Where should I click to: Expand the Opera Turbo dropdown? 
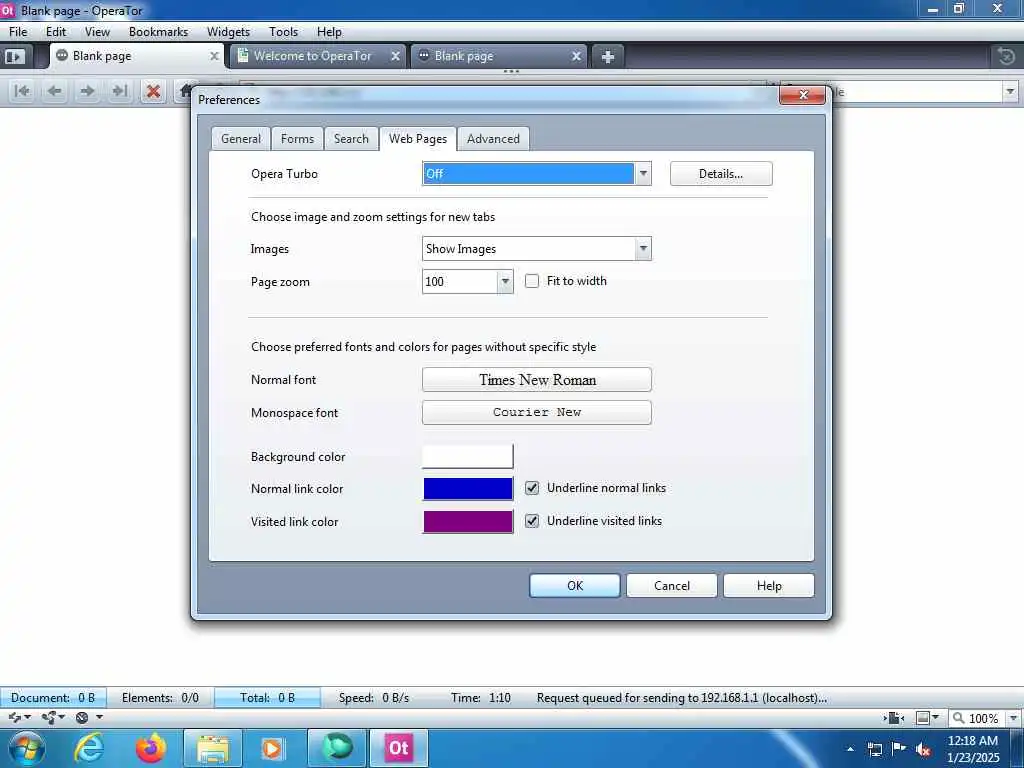(643, 174)
